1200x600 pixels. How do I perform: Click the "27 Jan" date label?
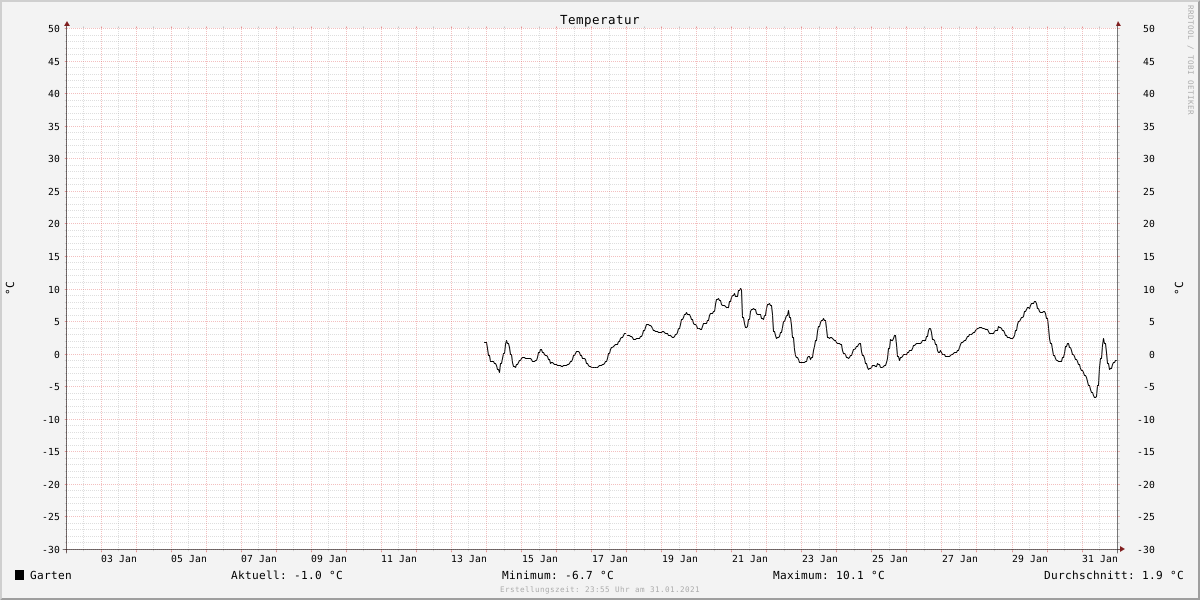pos(960,559)
